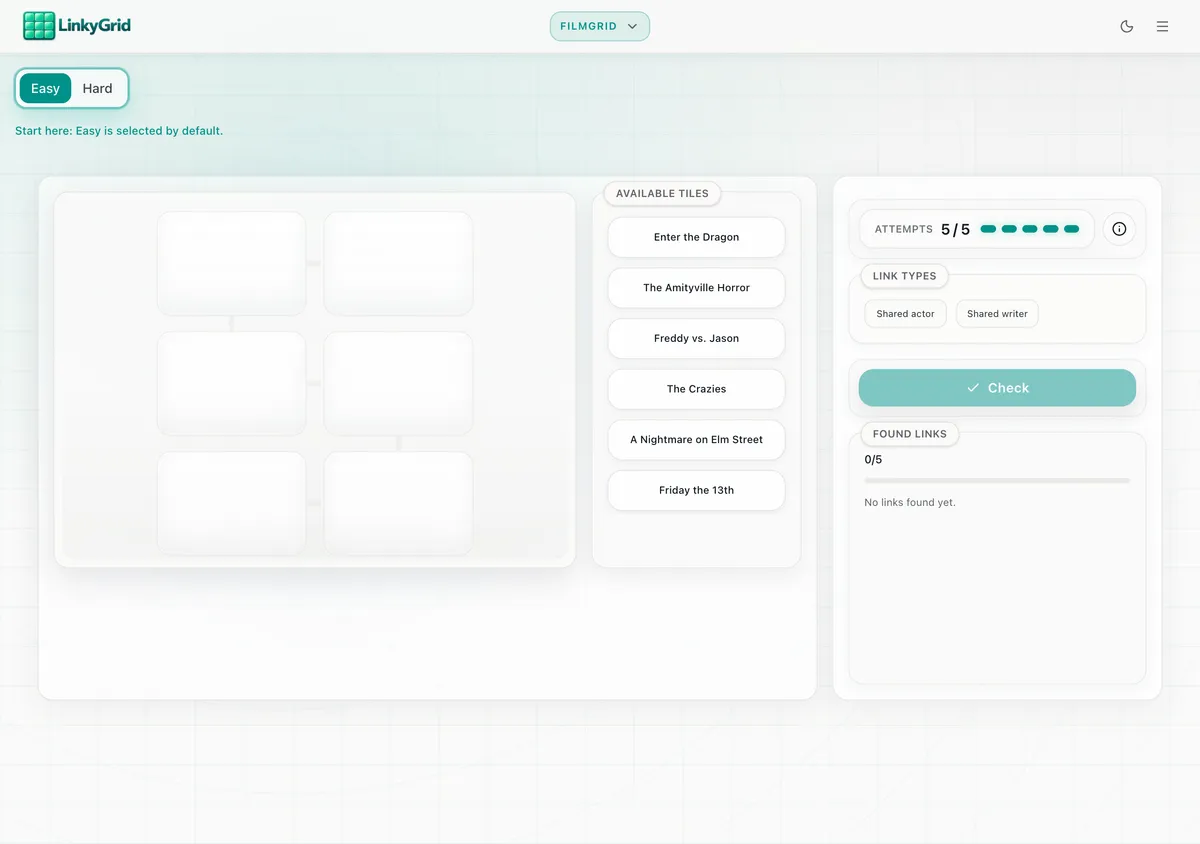Click the LinkyGrid brand name
The width and height of the screenshot is (1200, 844).
point(95,26)
